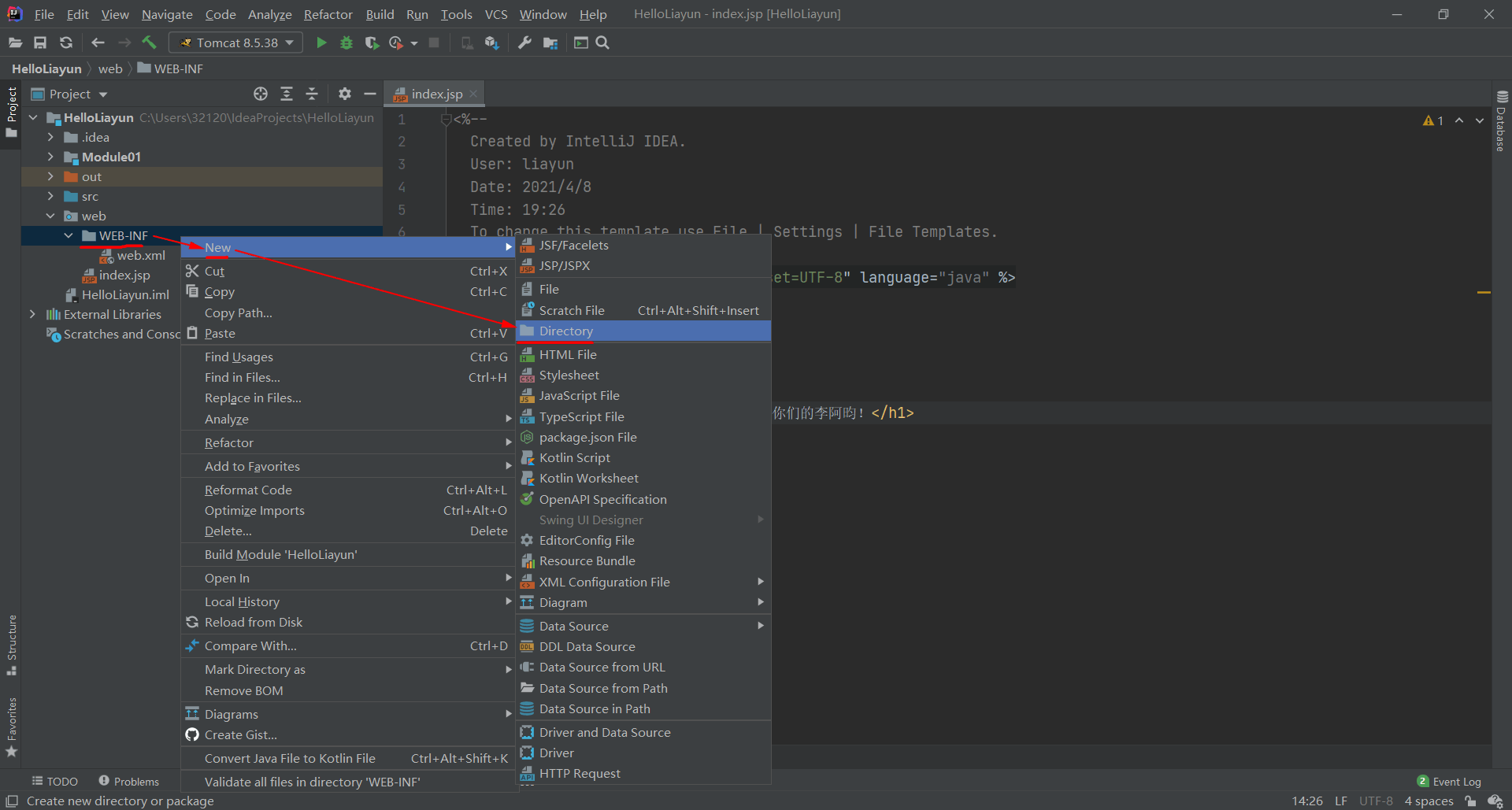
Task: Open the File menu
Action: click(44, 14)
